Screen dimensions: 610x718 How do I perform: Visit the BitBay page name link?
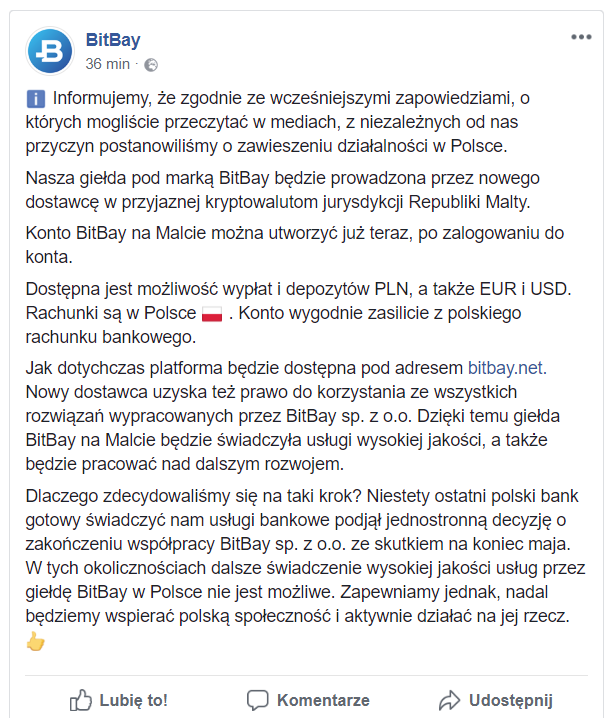(113, 40)
